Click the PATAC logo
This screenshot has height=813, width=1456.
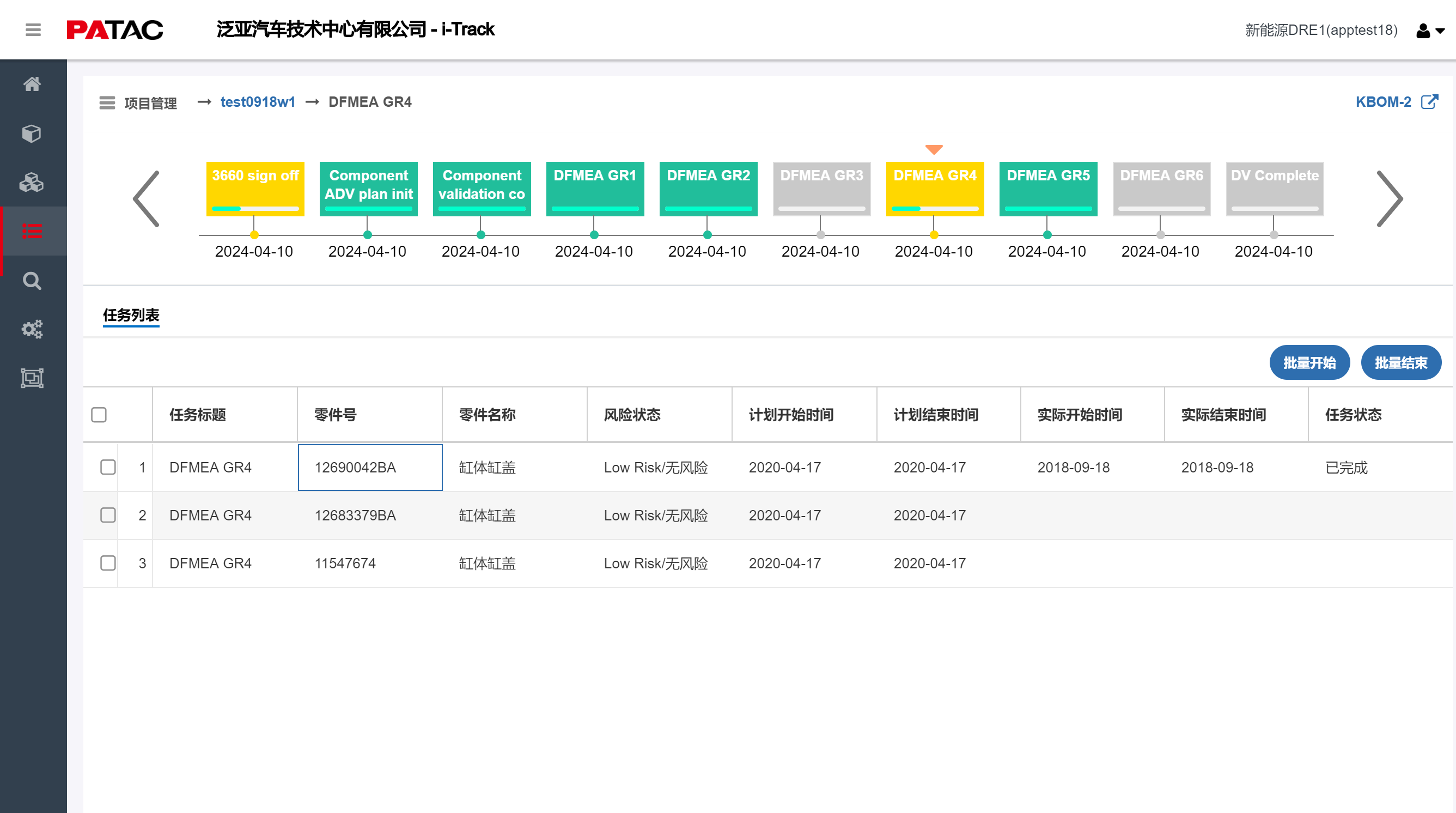115,29
